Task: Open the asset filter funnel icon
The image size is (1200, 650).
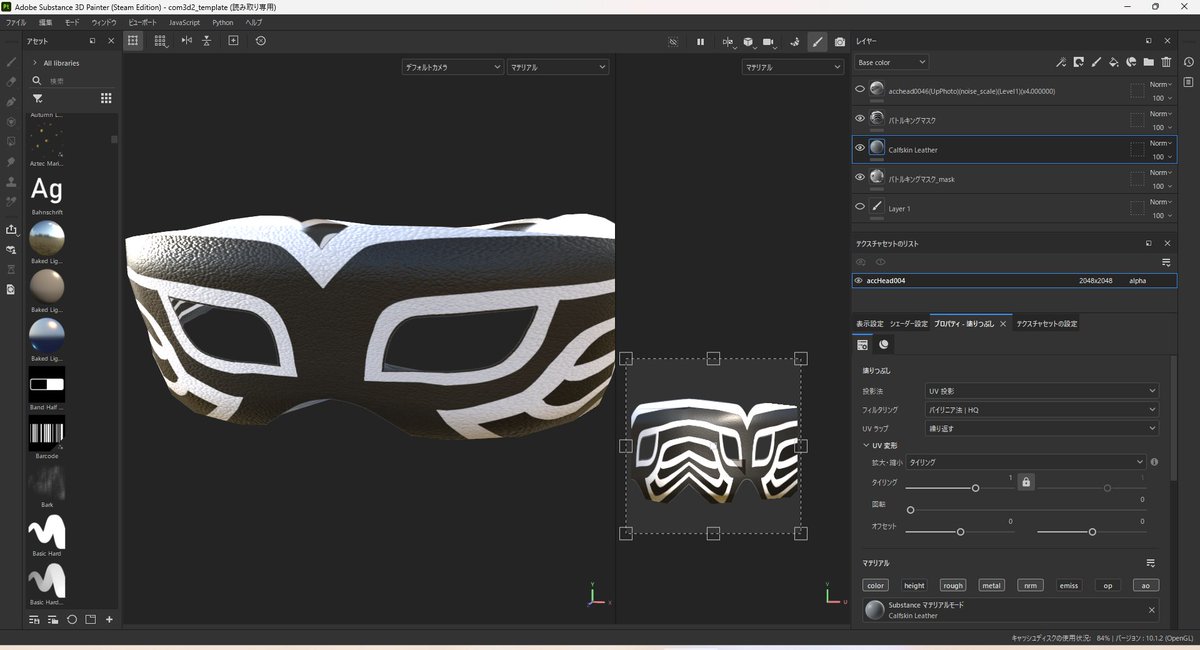Action: pyautogui.click(x=37, y=98)
